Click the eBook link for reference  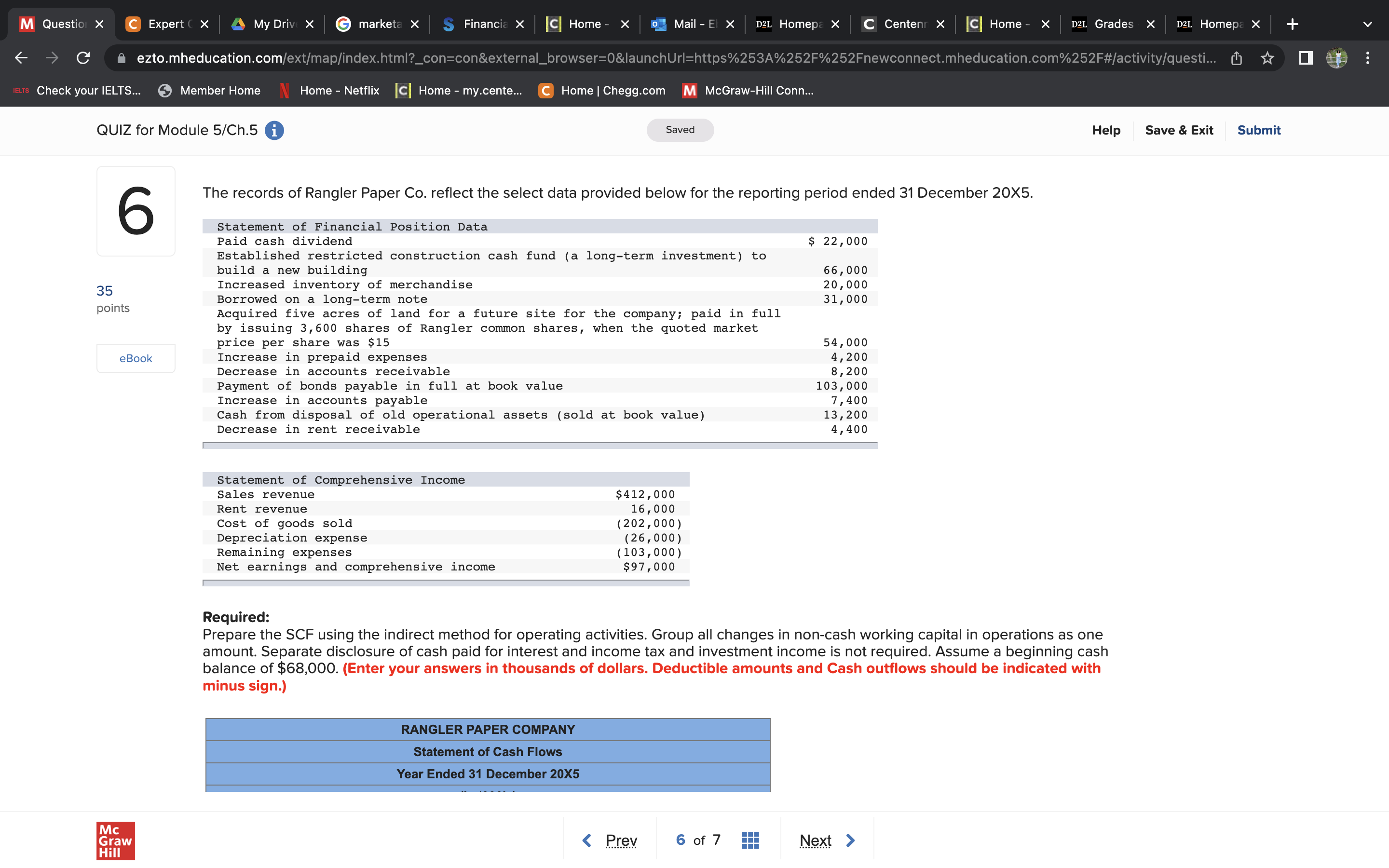[134, 357]
